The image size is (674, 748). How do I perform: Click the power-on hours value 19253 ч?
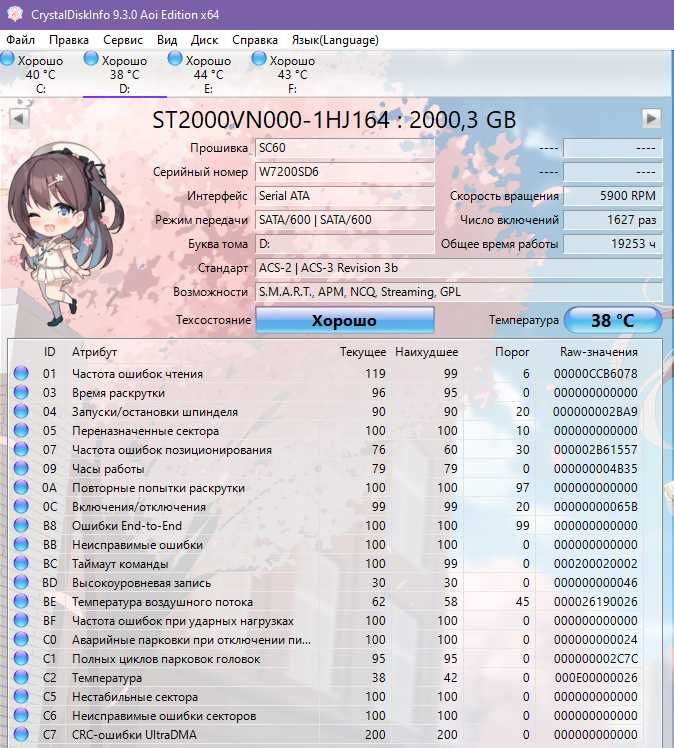click(612, 244)
